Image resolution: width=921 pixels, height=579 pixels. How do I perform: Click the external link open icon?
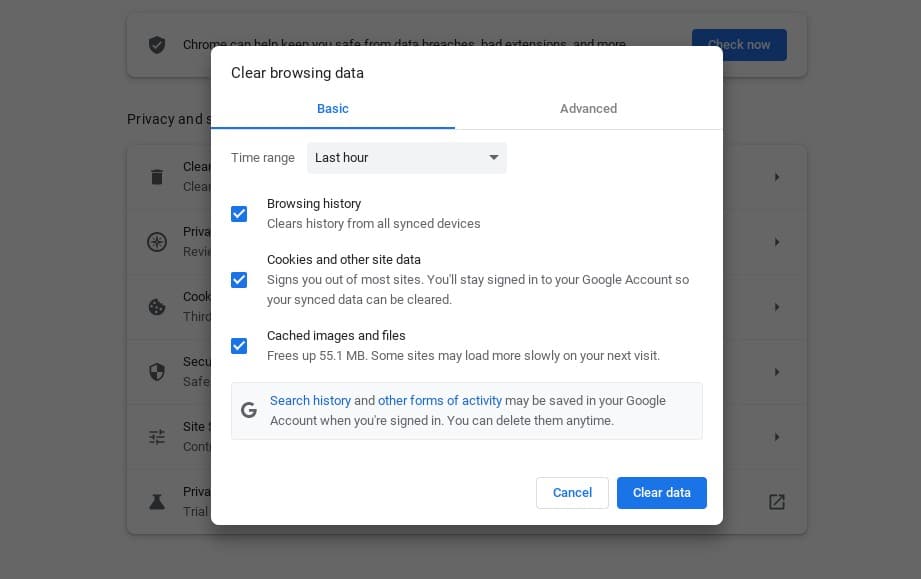point(776,502)
